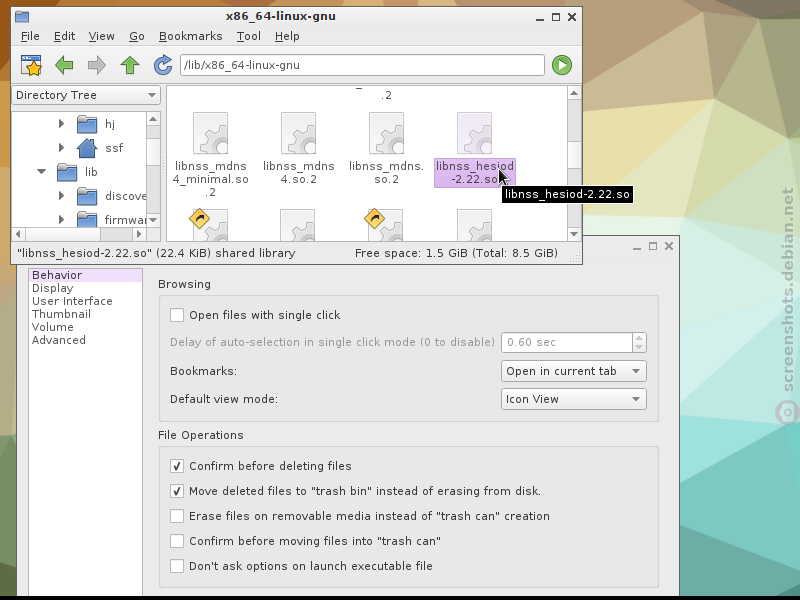Click the file manager window title icon

click(x=22, y=17)
